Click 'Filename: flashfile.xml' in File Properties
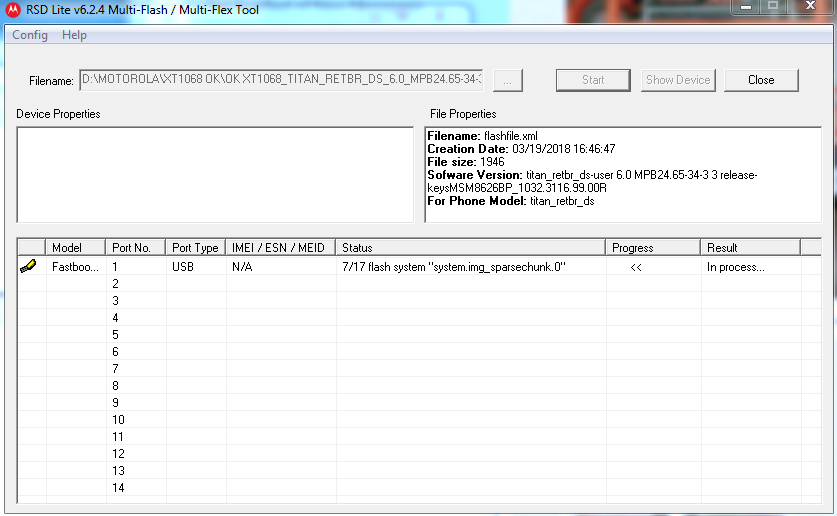The width and height of the screenshot is (837, 516). (483, 136)
